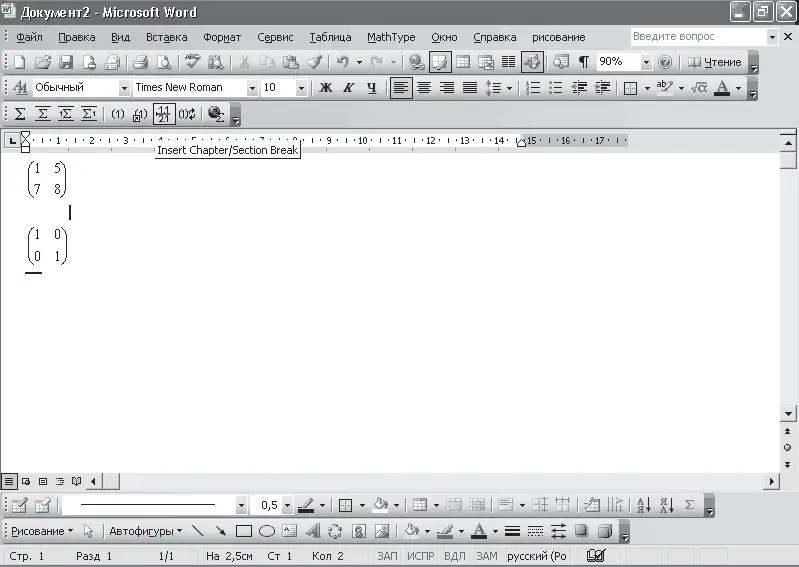Open the style dropdown showing Обычный
799x567 pixels.
pyautogui.click(x=124, y=88)
